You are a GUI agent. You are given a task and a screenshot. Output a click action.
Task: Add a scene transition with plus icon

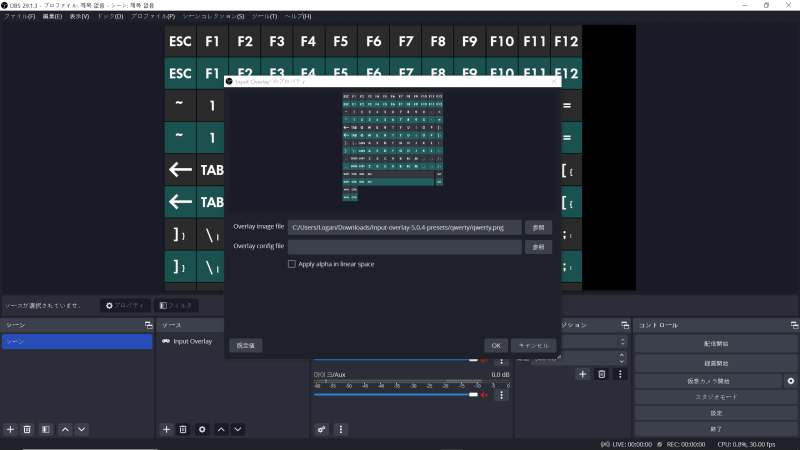(582, 374)
